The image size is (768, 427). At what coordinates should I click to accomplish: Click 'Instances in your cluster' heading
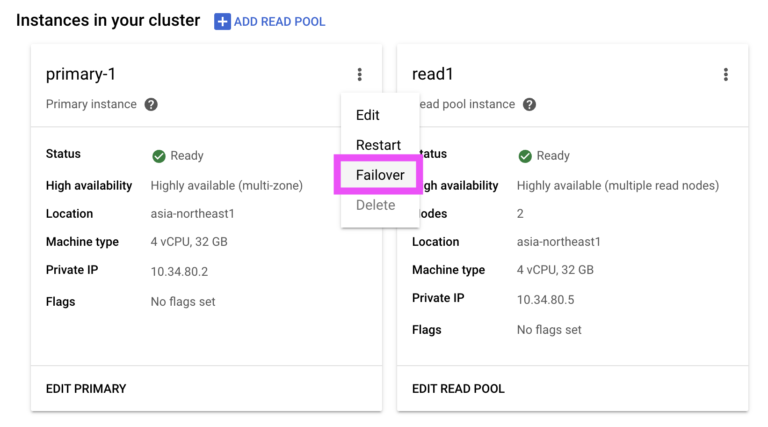click(108, 21)
